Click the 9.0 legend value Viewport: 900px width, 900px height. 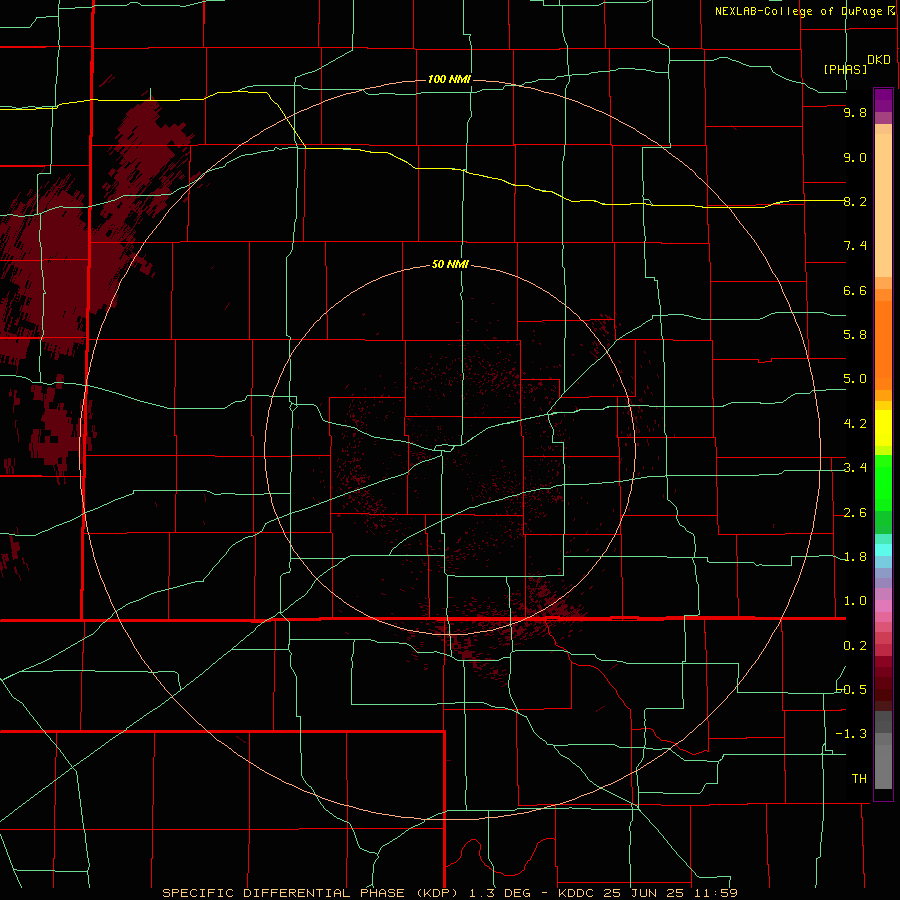click(x=855, y=157)
